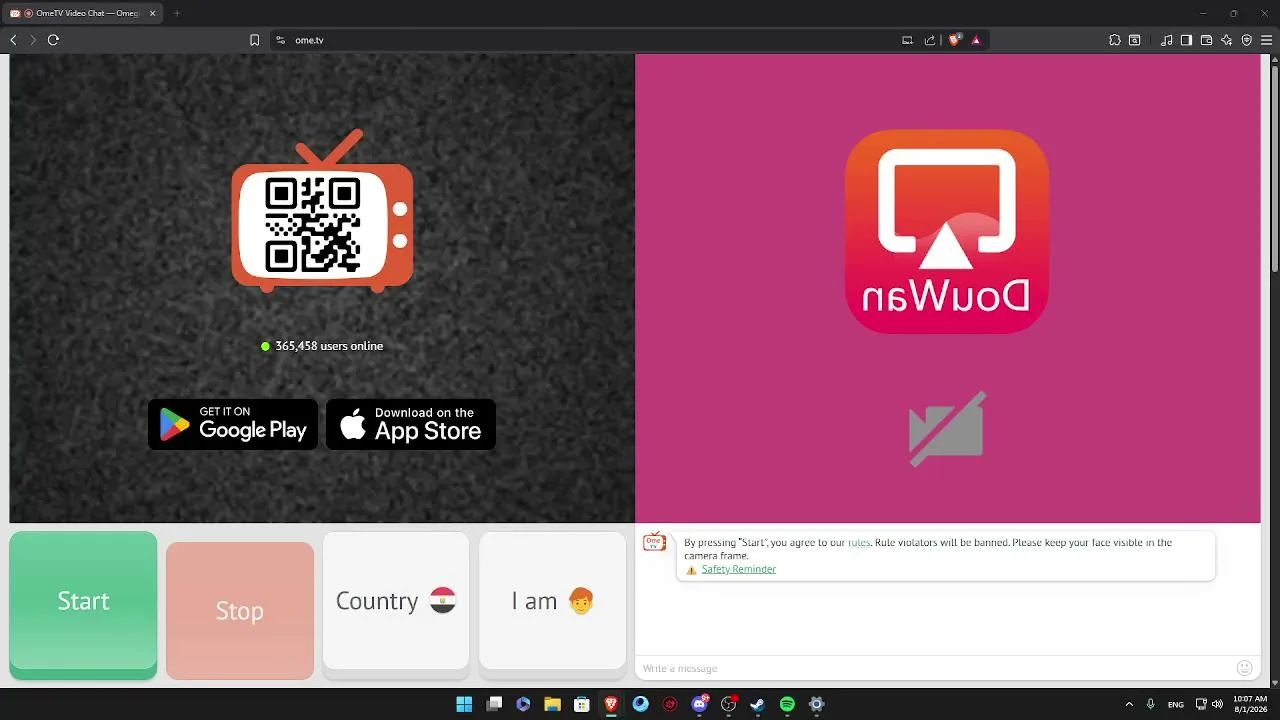
Task: Open the Safety Reminder link
Action: coord(738,569)
